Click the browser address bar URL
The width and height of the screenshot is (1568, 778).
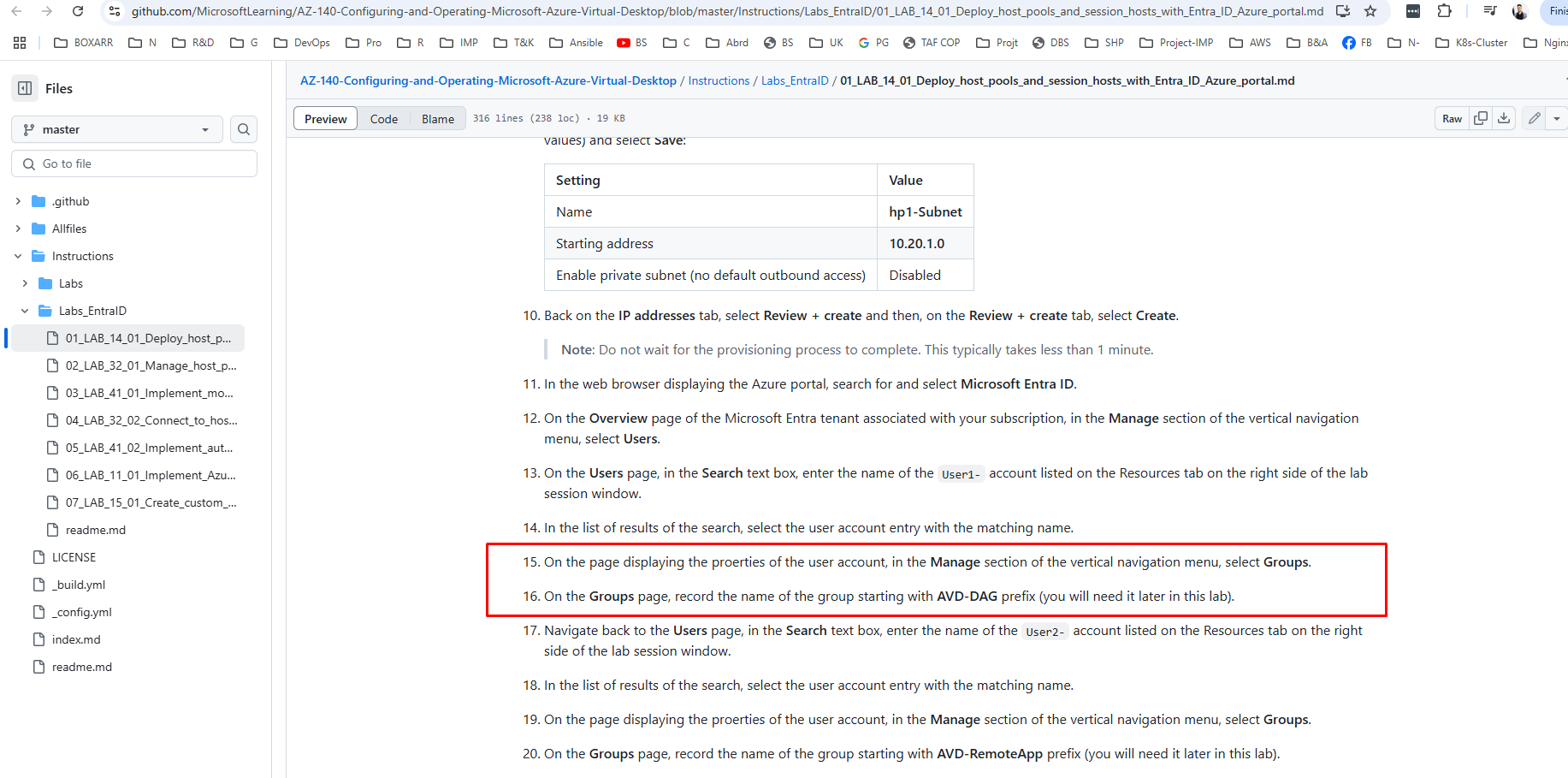click(x=727, y=11)
